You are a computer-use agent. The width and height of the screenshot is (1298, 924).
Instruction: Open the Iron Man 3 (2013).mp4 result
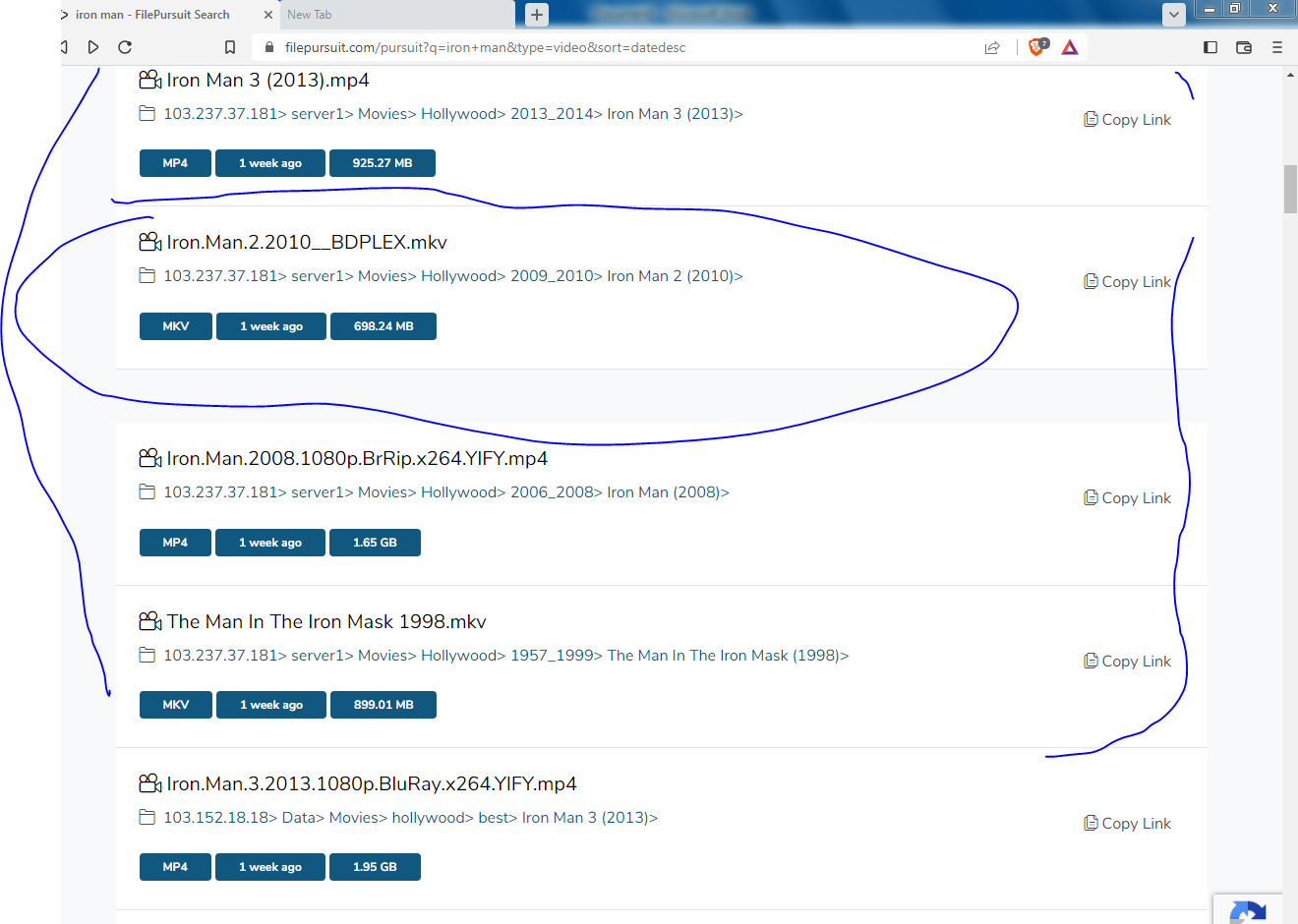coord(267,81)
